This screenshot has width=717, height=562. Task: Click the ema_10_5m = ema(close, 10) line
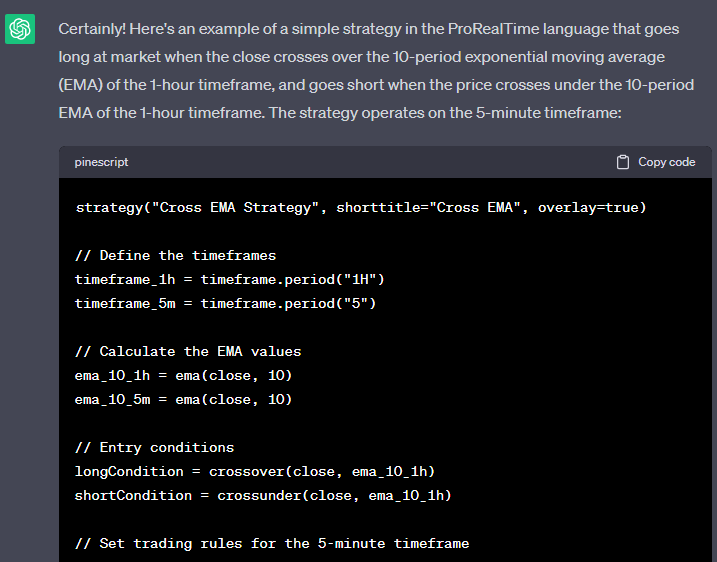point(183,399)
